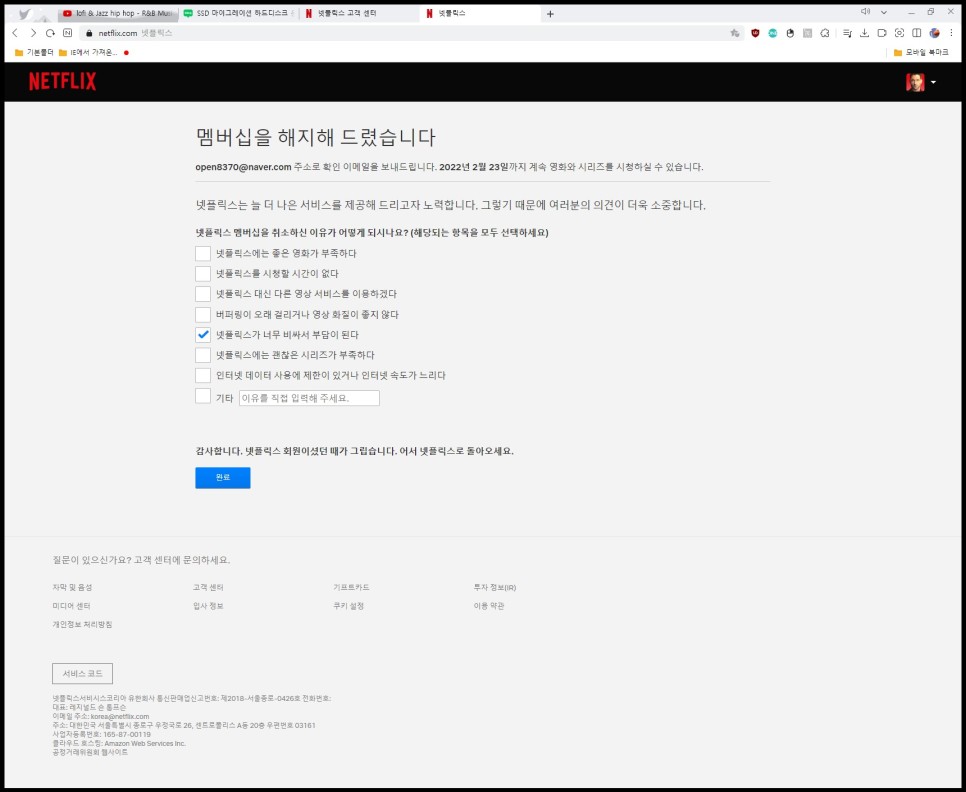Check '다른 영상 서비스를 이용하겠다' box
This screenshot has height=792, width=966.
click(203, 294)
